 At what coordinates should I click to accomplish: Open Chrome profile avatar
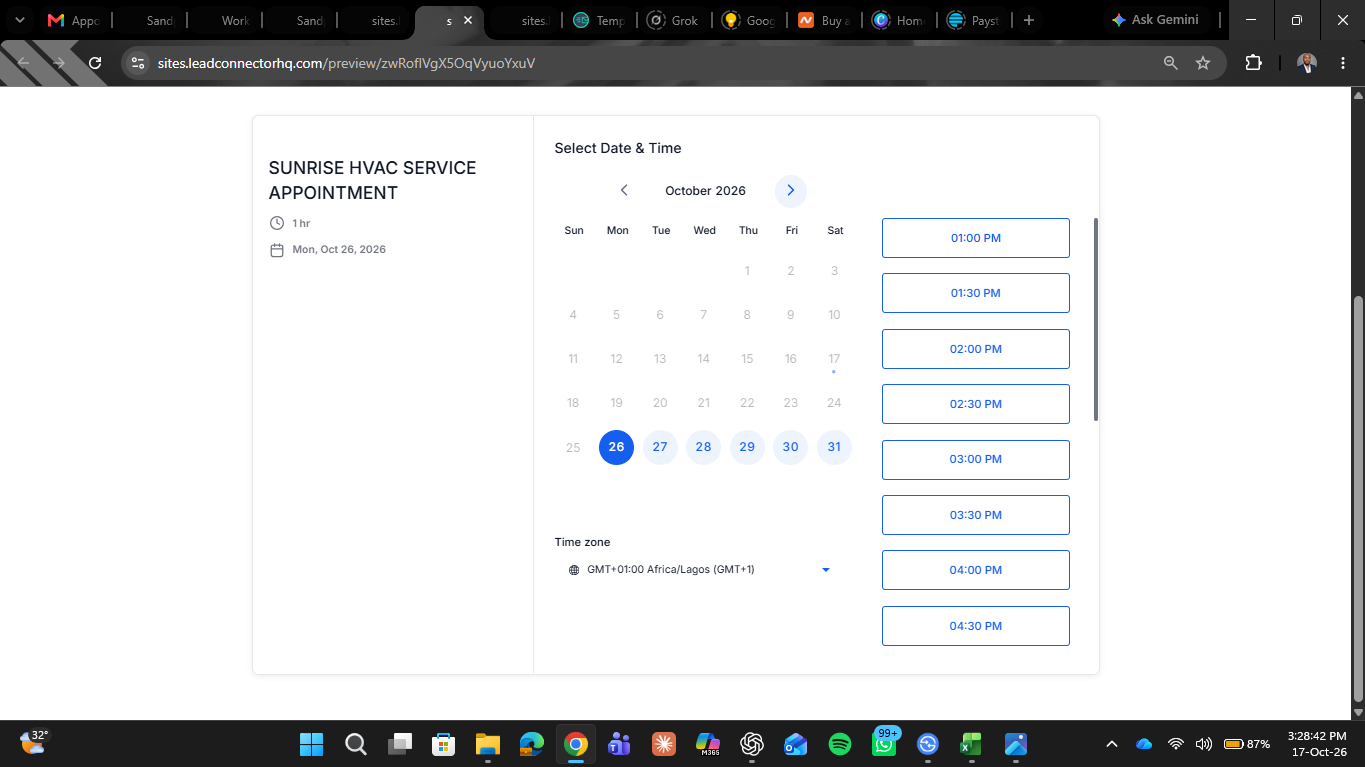1306,63
